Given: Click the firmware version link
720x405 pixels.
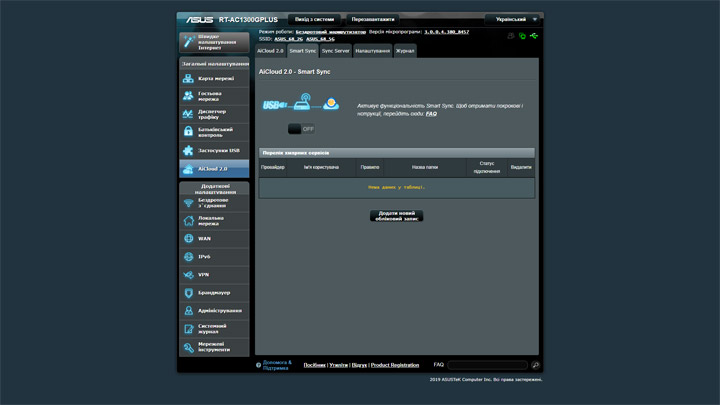Looking at the screenshot, I should click(446, 32).
